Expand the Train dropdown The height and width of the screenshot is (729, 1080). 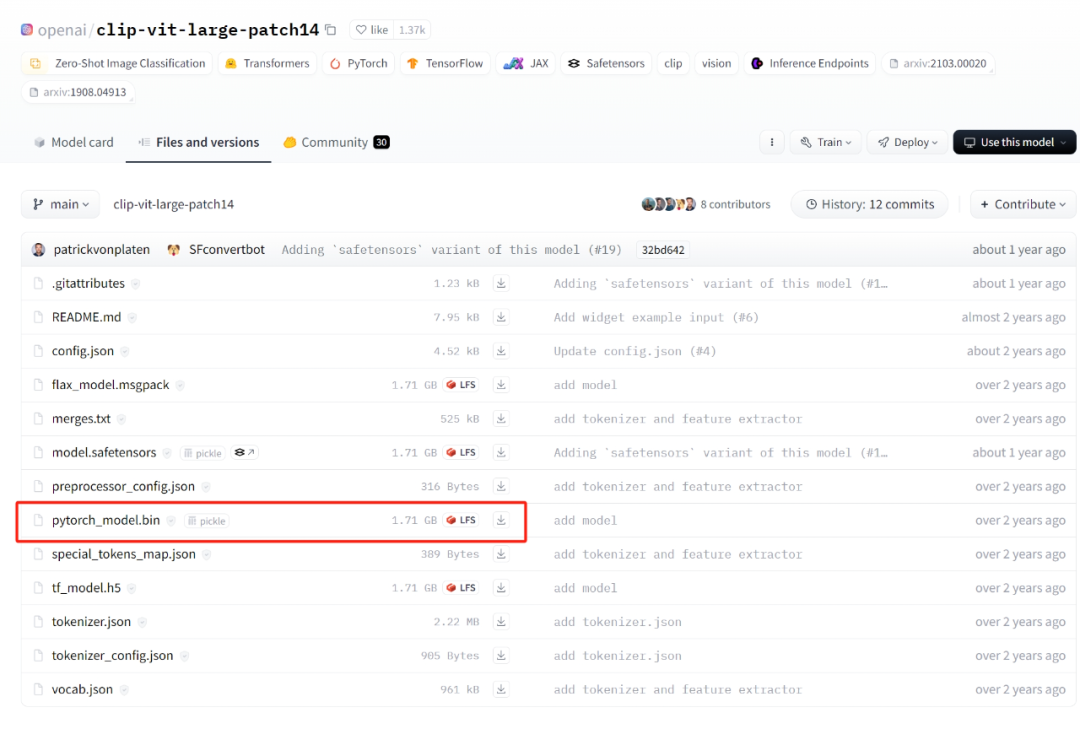[x=825, y=142]
